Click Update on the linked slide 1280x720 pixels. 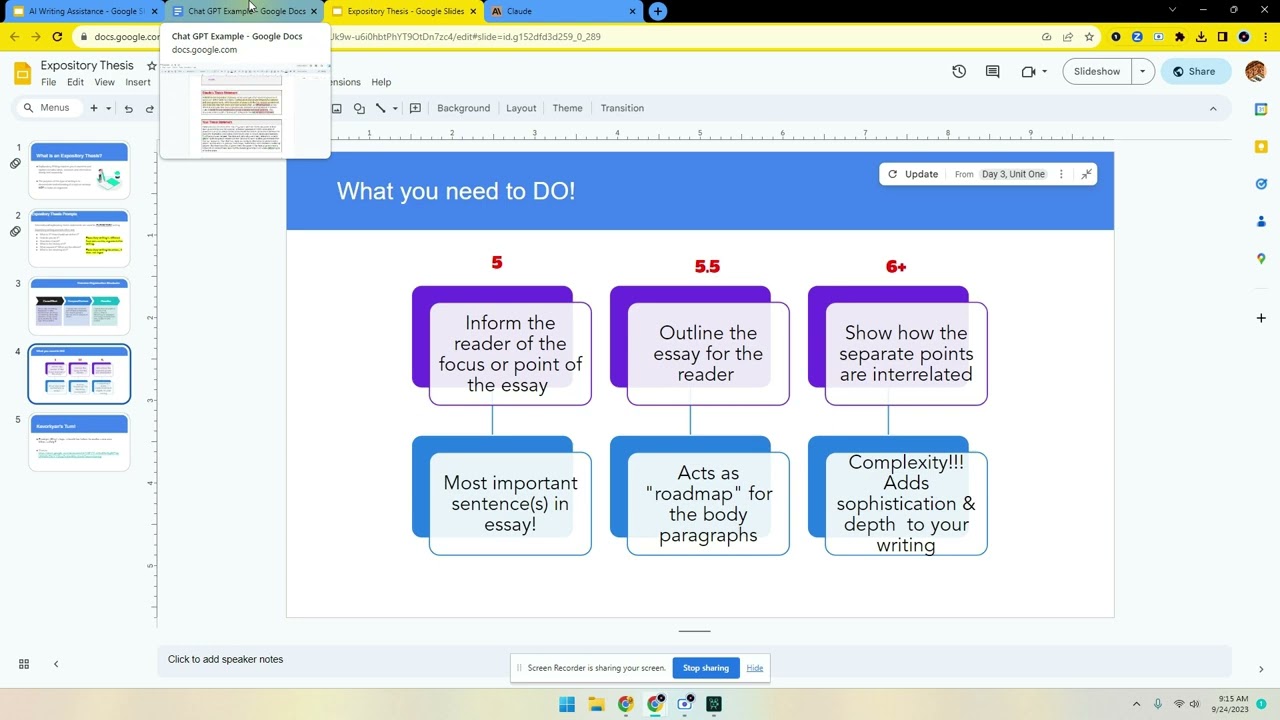[x=913, y=174]
